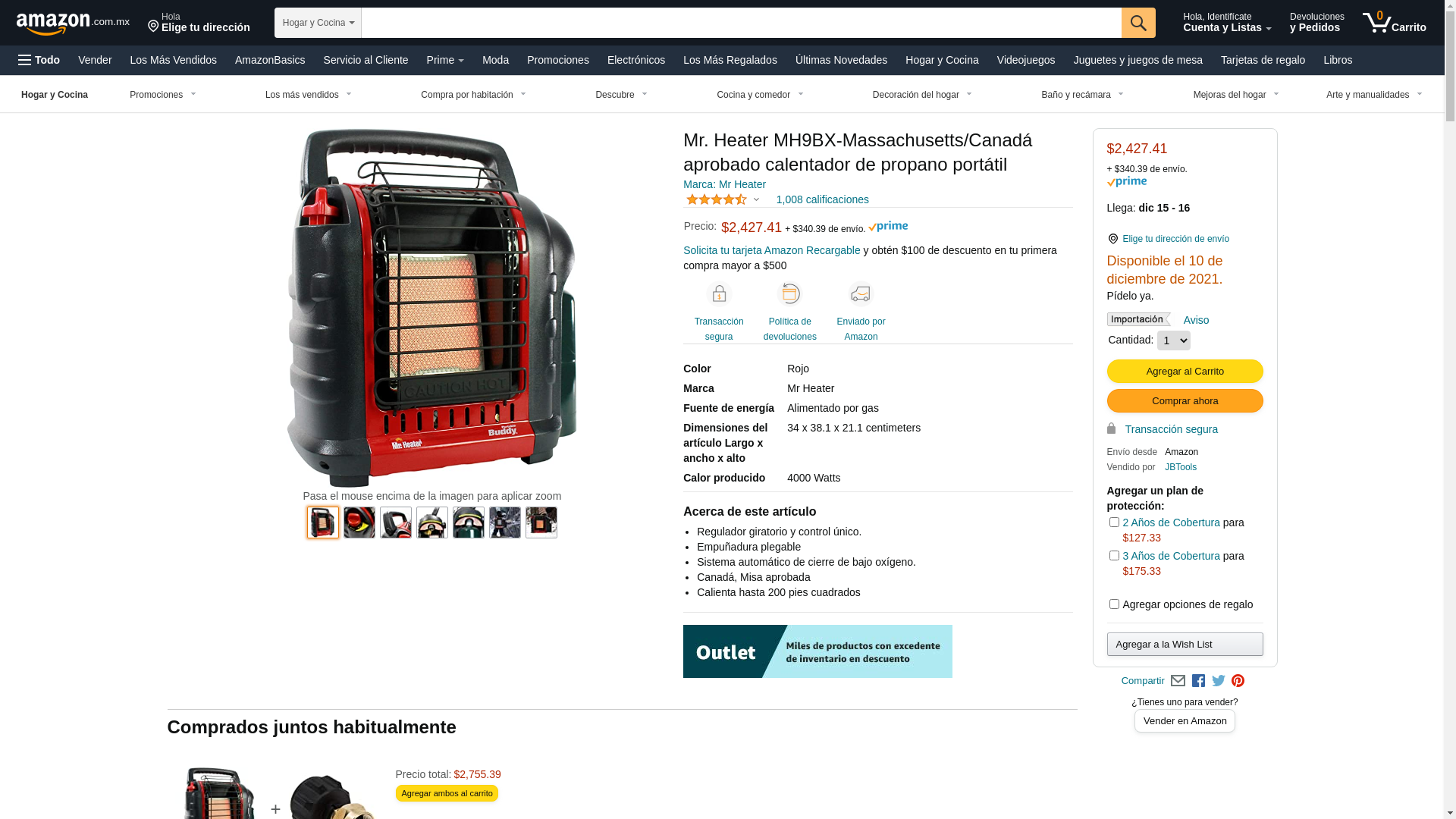Open the 1,008 calificaciones link
This screenshot has height=819, width=1456.
822,199
